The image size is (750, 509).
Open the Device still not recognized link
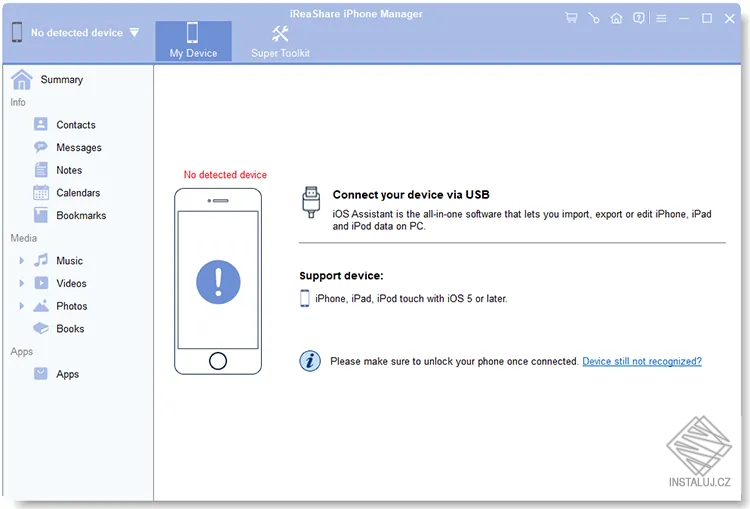pyautogui.click(x=642, y=361)
